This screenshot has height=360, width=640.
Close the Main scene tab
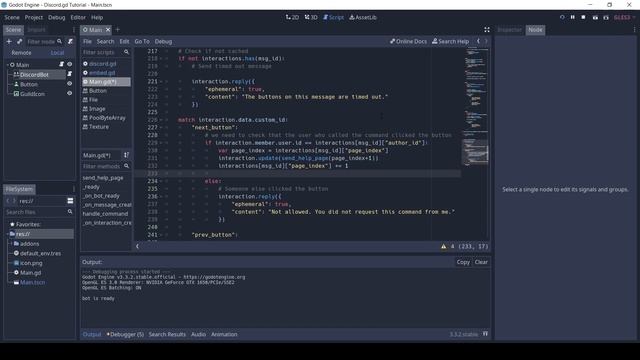[108, 29]
